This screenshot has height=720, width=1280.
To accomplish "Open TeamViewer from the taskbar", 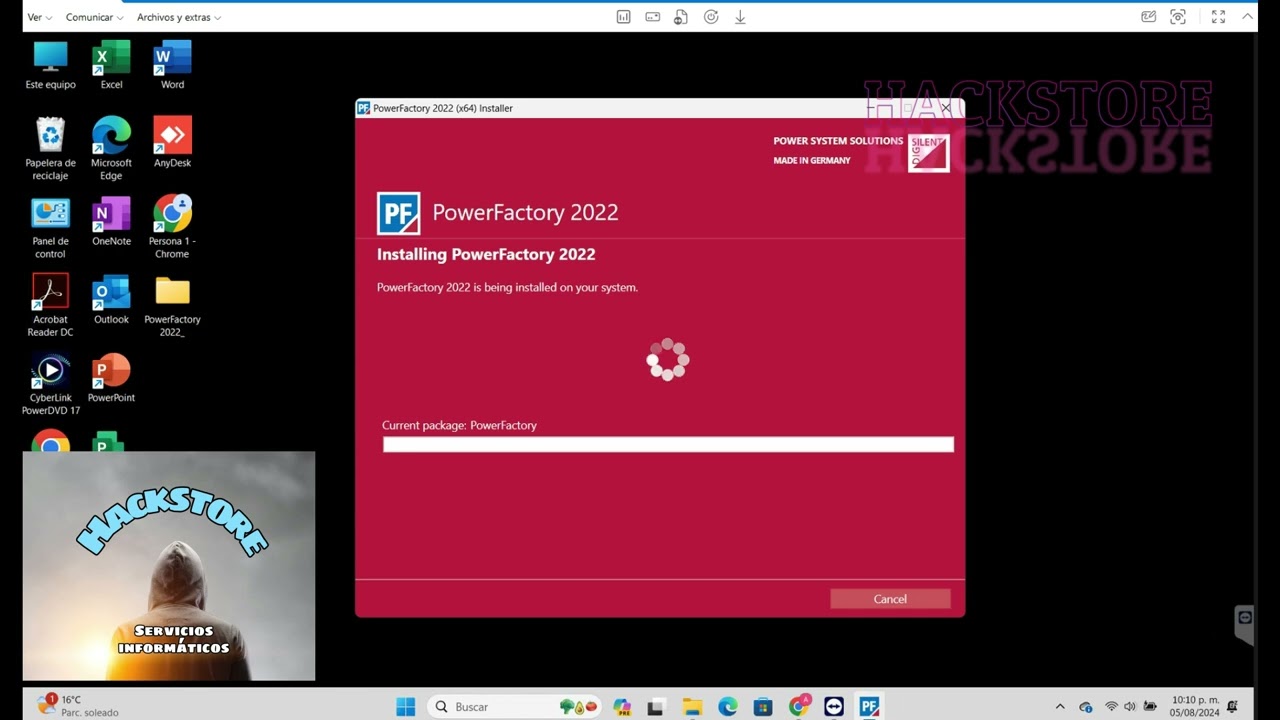I will [834, 707].
